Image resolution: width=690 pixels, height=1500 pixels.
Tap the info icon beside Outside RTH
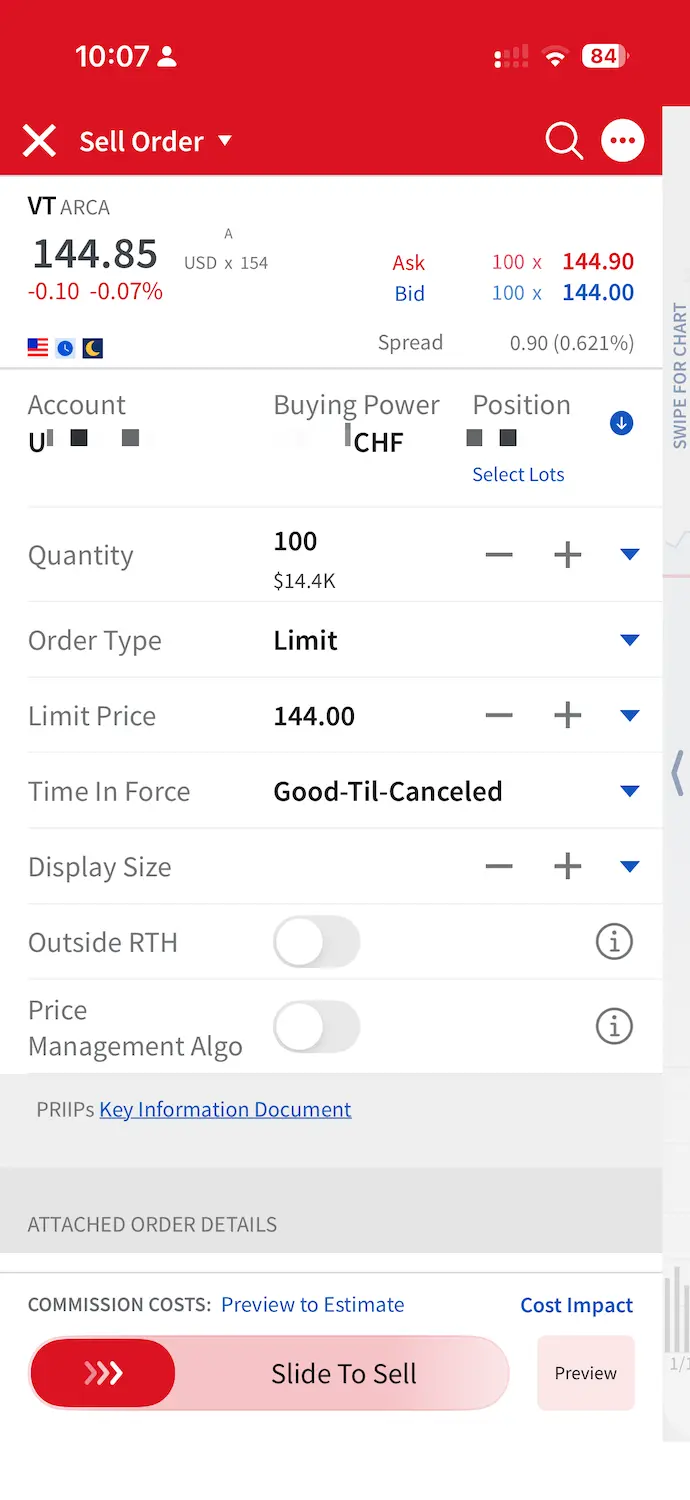pyautogui.click(x=614, y=941)
